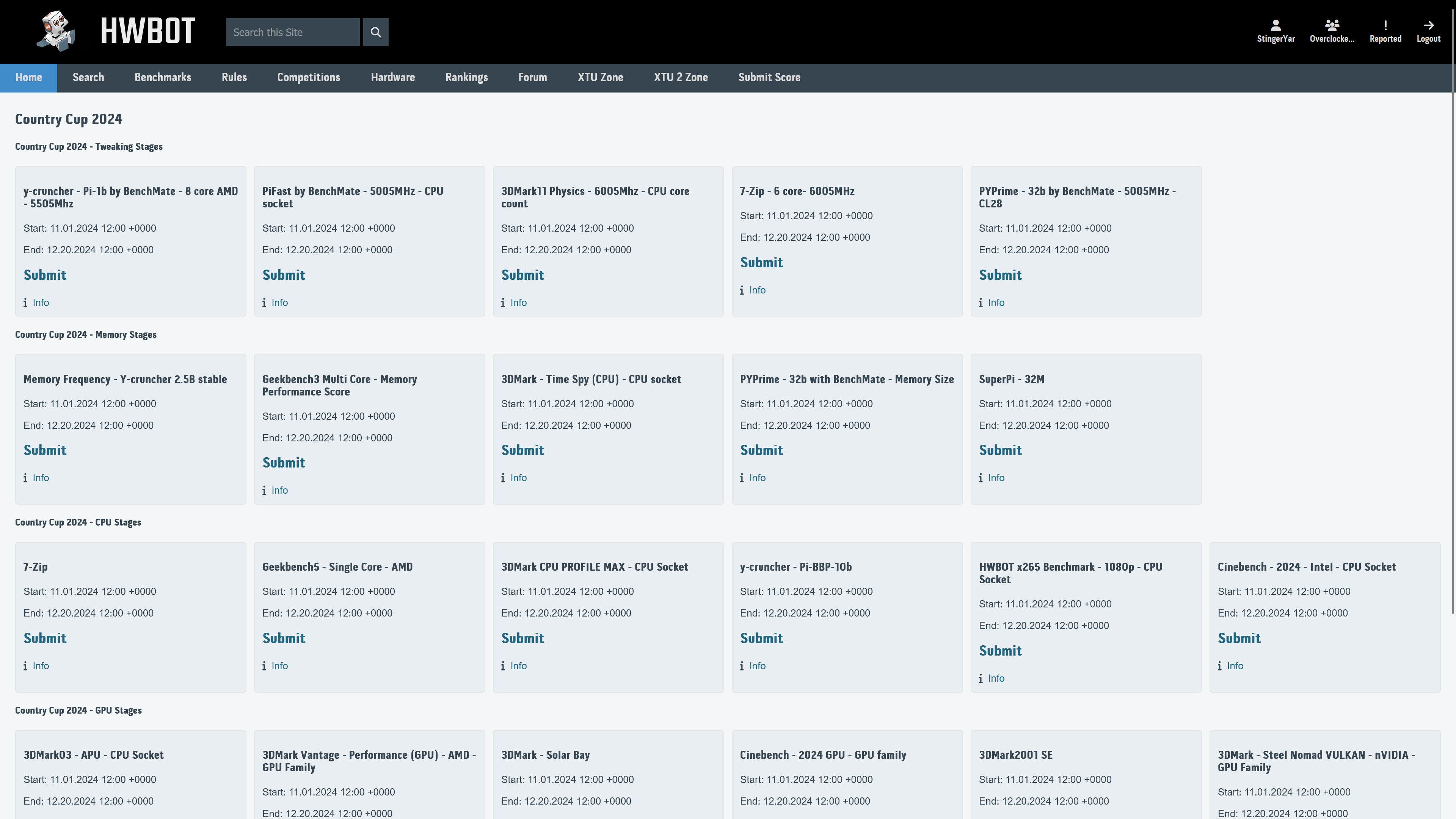The image size is (1456, 819).
Task: Open the StingerYar user profile icon
Action: click(x=1275, y=25)
